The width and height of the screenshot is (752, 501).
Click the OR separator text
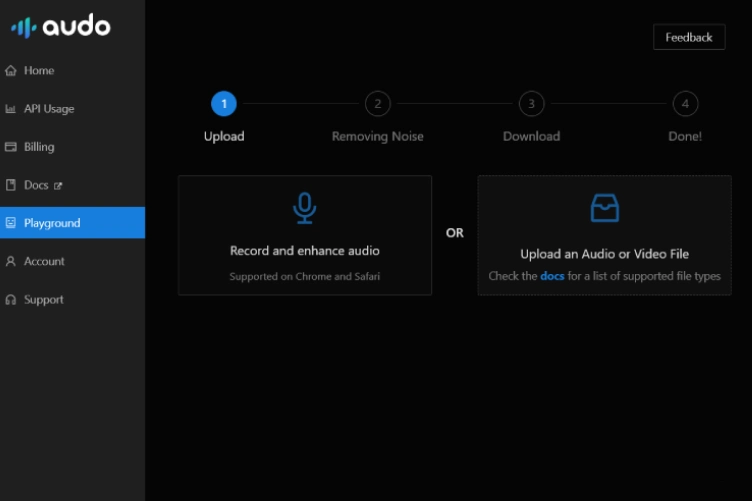click(455, 233)
